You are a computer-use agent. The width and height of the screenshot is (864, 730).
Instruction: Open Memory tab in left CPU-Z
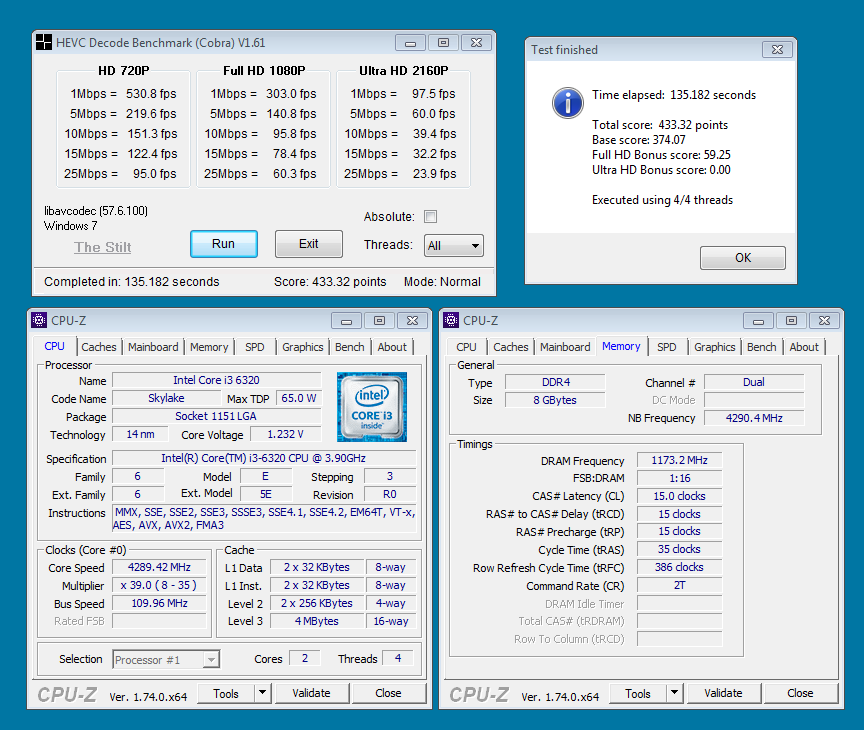(209, 347)
